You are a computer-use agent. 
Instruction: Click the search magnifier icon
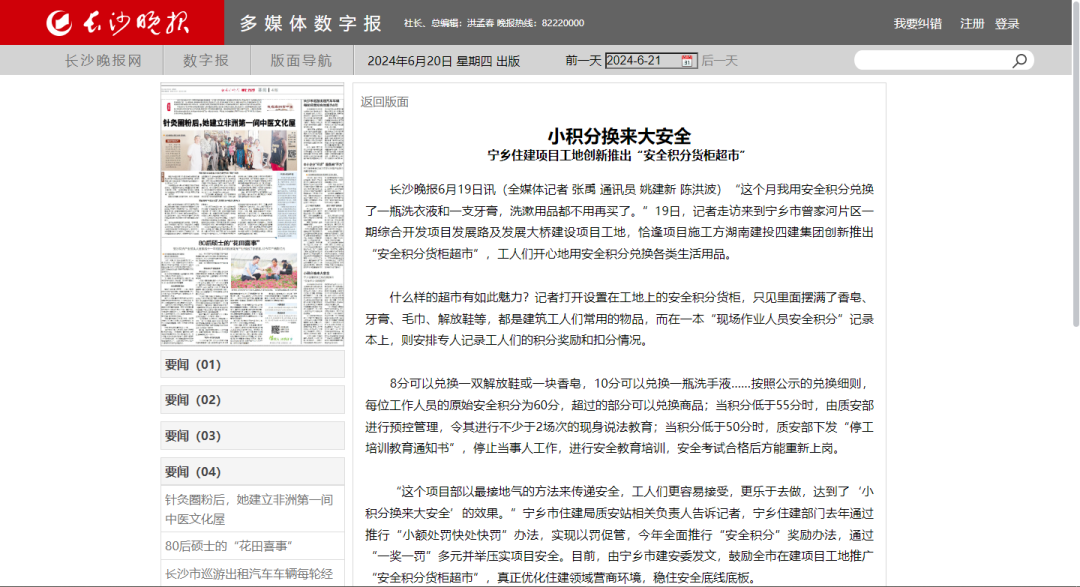[x=1019, y=61]
